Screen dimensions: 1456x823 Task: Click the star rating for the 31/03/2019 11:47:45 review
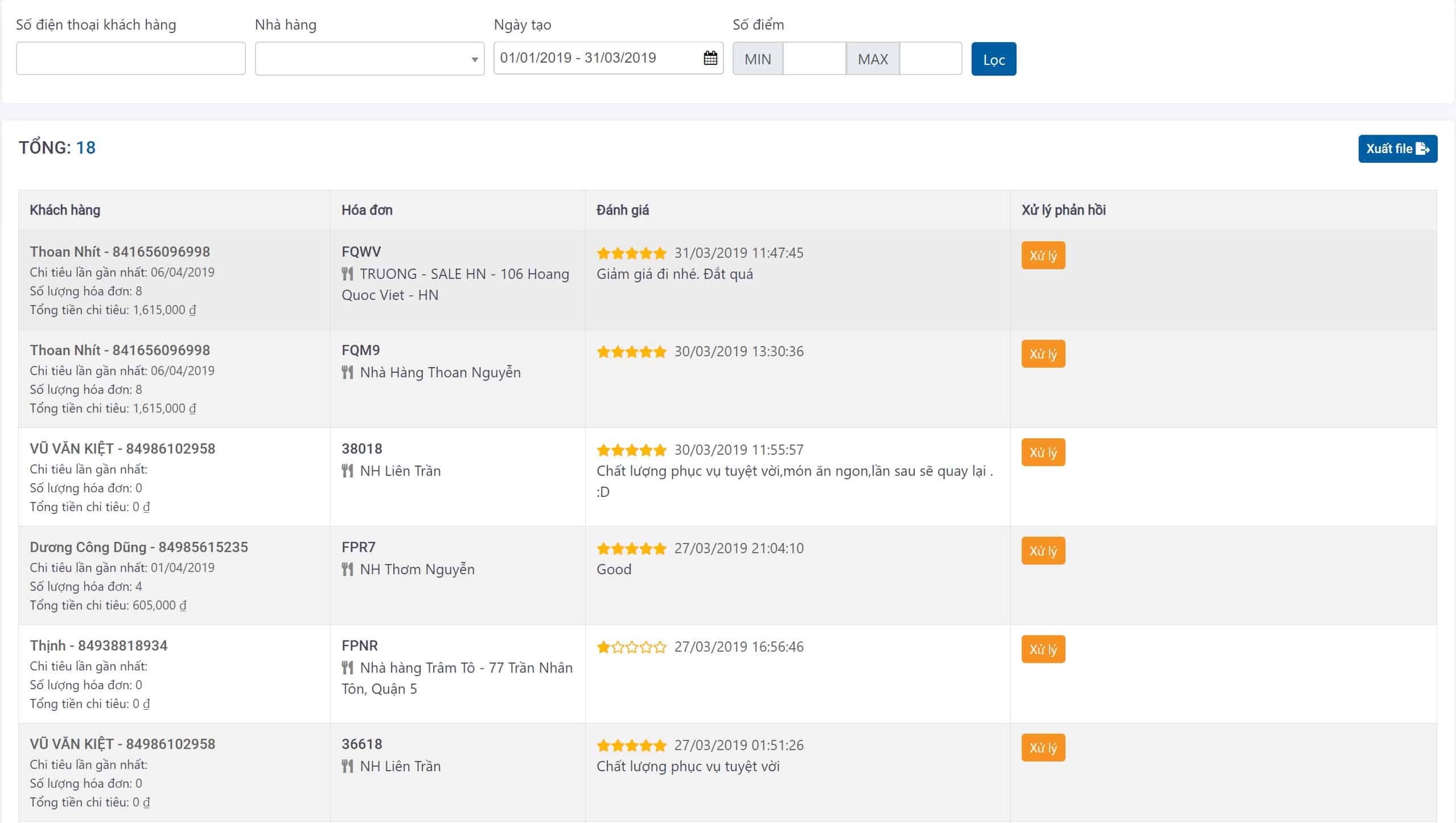(631, 253)
